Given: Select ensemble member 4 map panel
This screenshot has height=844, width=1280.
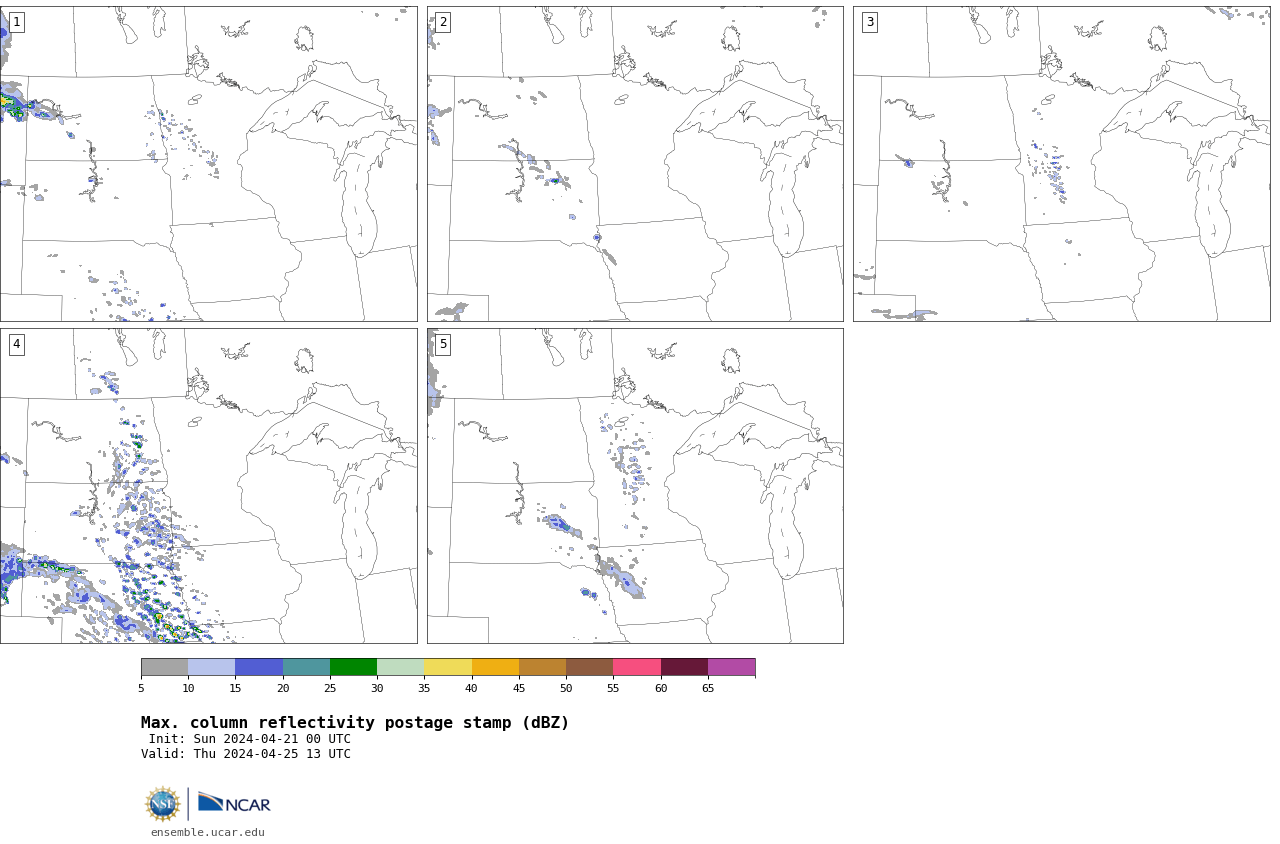Looking at the screenshot, I should coord(208,486).
